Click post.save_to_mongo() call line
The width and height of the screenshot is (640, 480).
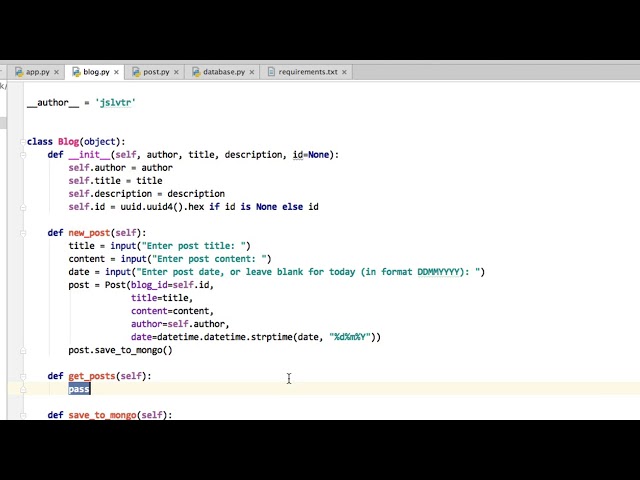(120, 350)
